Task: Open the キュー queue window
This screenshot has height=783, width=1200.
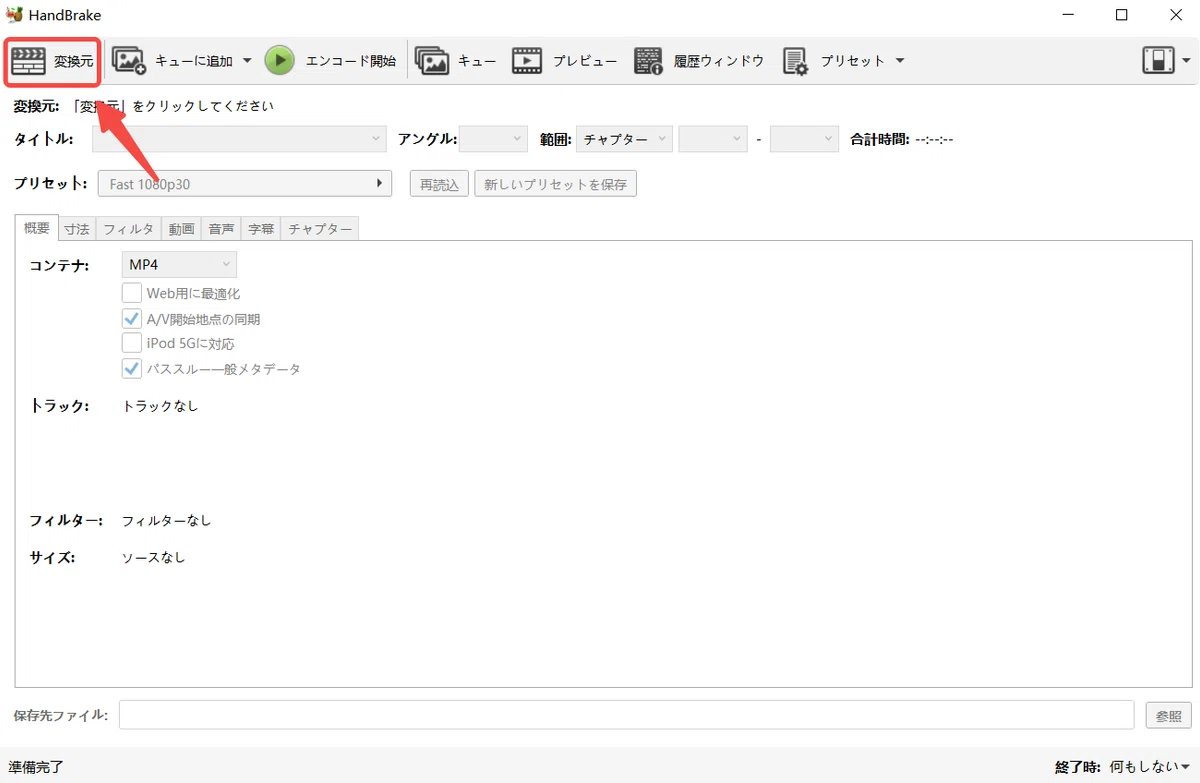Action: coord(455,61)
